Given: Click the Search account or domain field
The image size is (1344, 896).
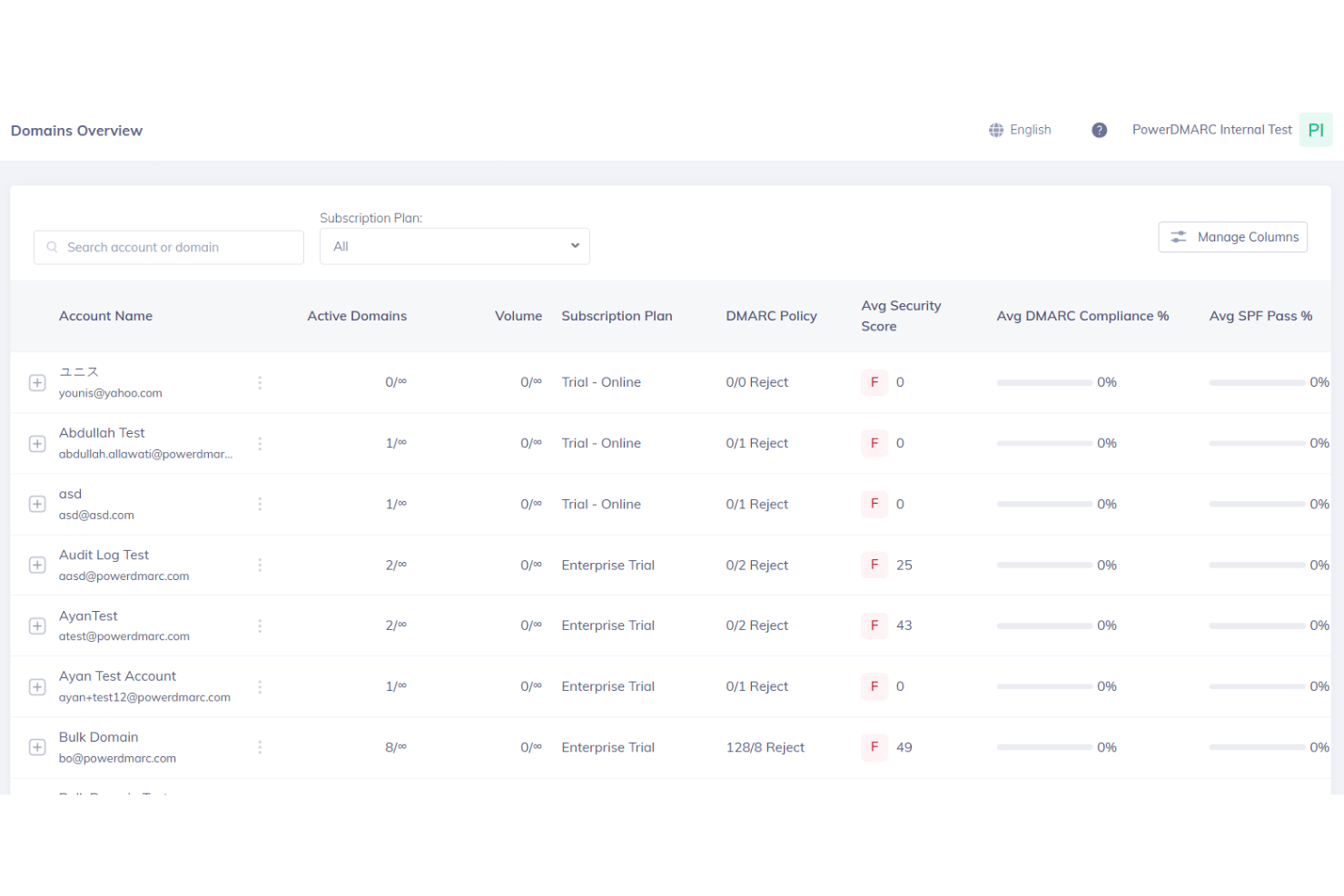Looking at the screenshot, I should (x=169, y=247).
